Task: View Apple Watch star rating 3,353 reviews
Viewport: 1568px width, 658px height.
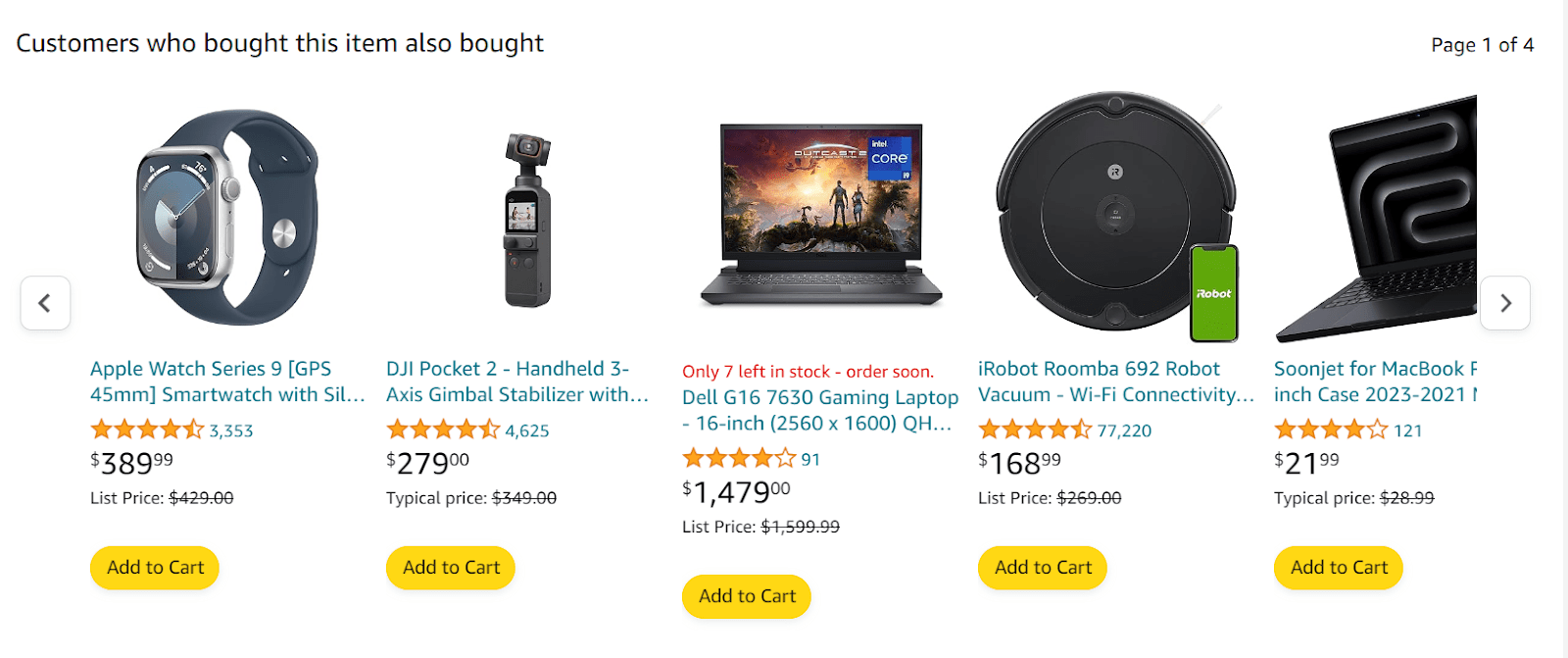Action: pos(148,430)
